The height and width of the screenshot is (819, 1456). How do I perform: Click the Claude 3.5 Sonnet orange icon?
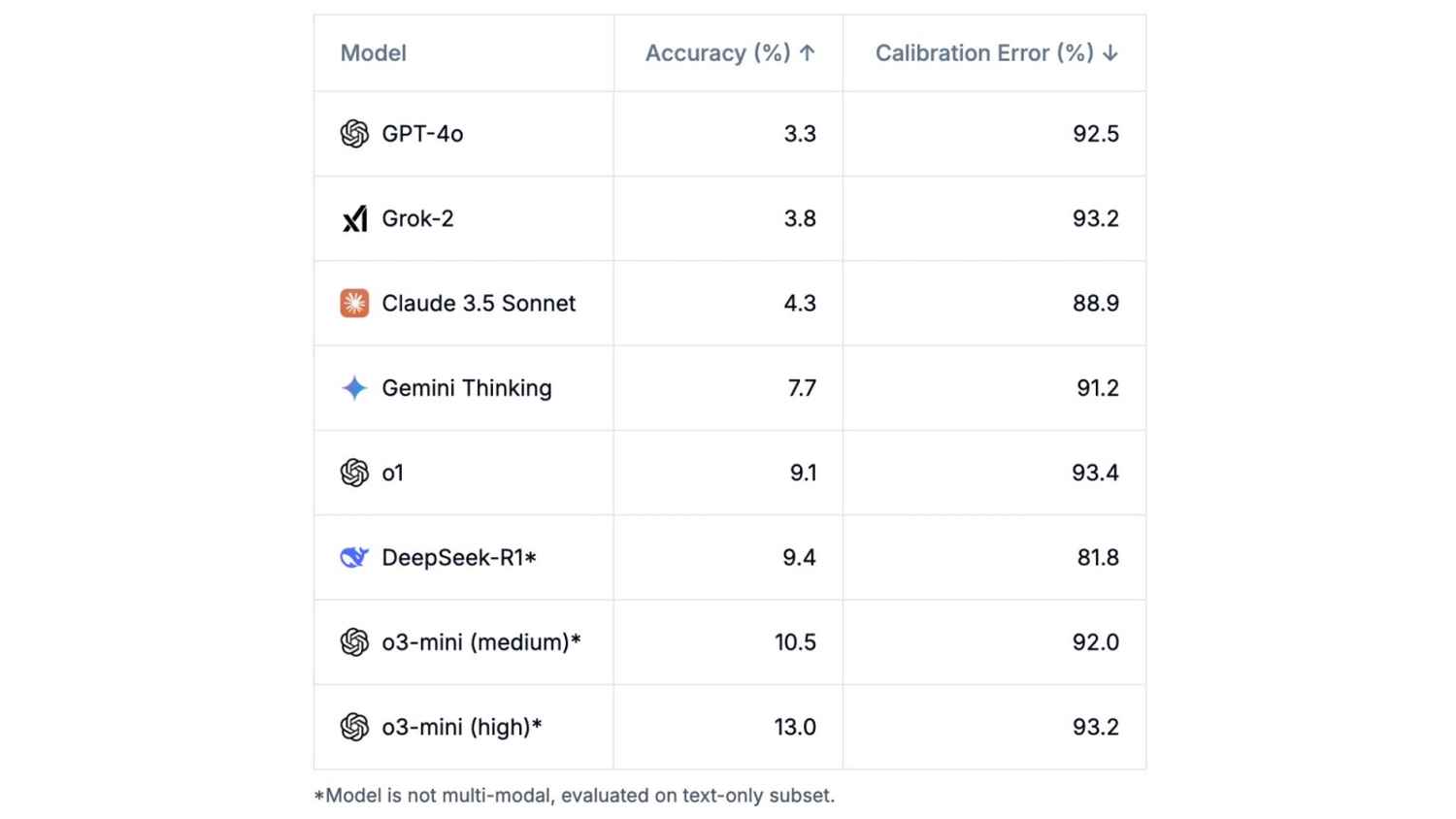[354, 303]
